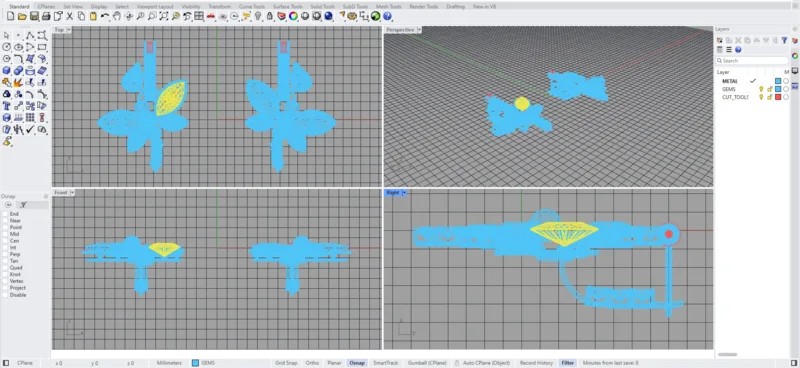800x368 pixels.
Task: Tick the Quad osnap checkbox
Action: coord(5,267)
